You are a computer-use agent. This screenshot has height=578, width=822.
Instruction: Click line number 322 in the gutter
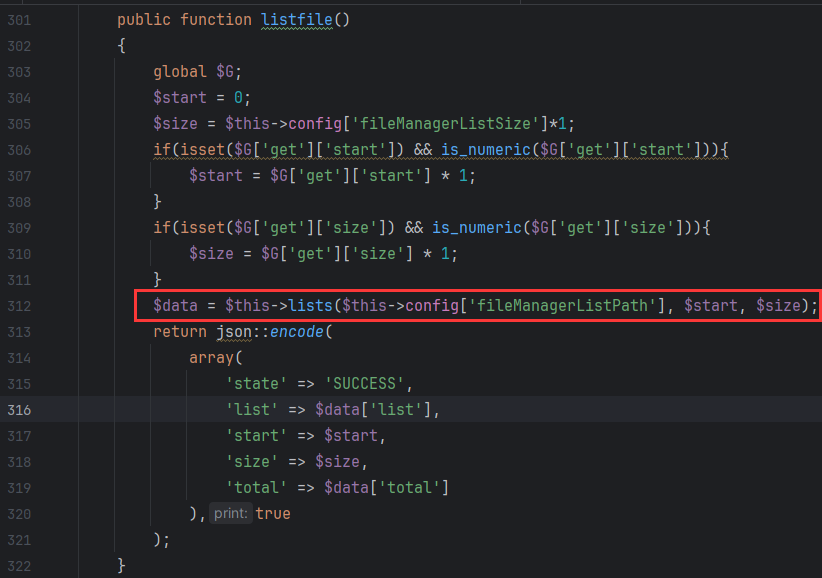coord(19,566)
